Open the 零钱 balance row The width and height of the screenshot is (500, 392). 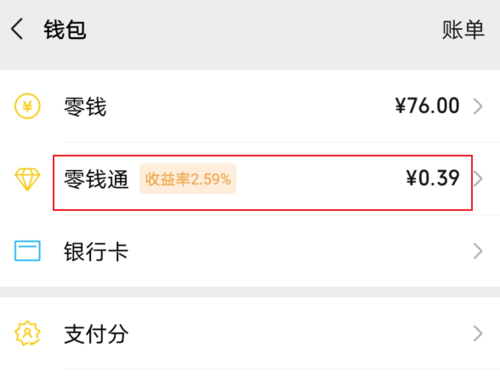coord(250,106)
